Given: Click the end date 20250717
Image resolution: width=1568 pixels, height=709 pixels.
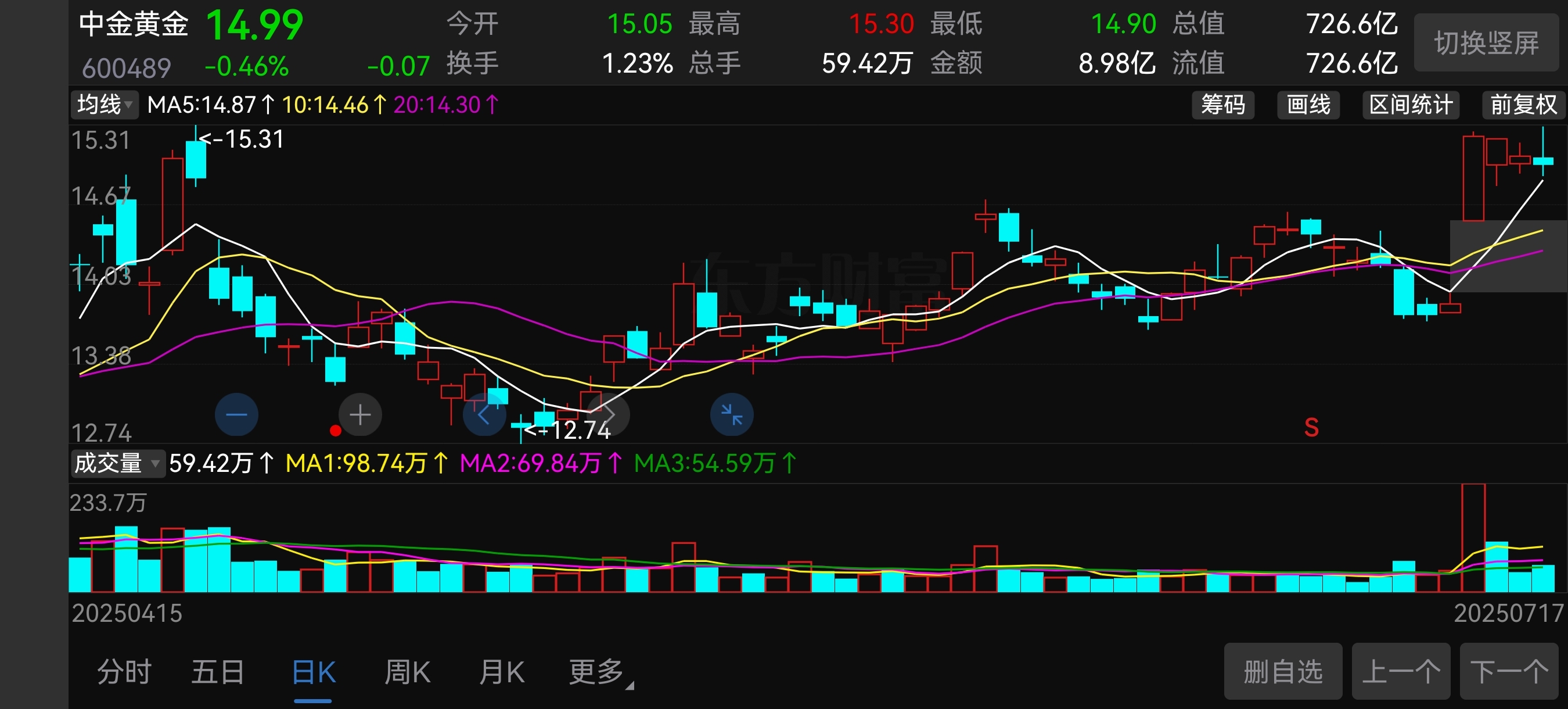Looking at the screenshot, I should [x=1508, y=613].
